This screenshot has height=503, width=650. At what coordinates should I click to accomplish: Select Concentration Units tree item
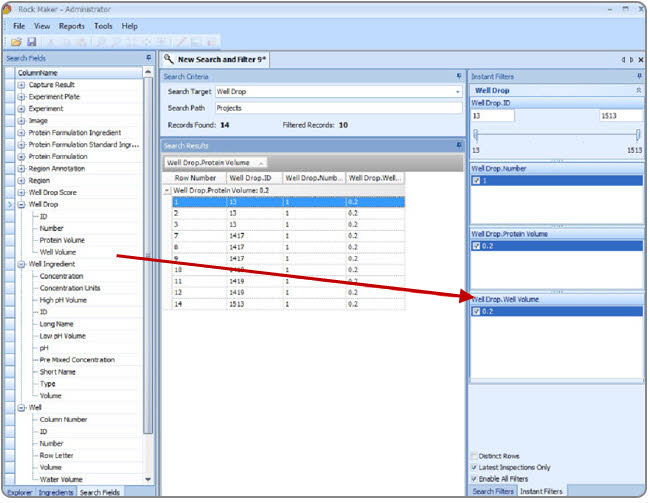70,288
